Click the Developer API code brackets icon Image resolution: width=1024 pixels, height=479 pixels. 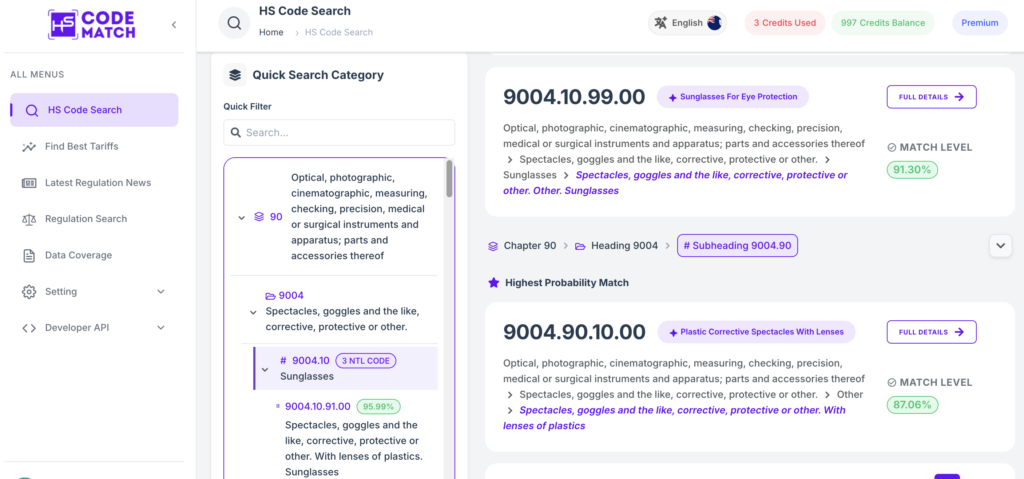(29, 328)
